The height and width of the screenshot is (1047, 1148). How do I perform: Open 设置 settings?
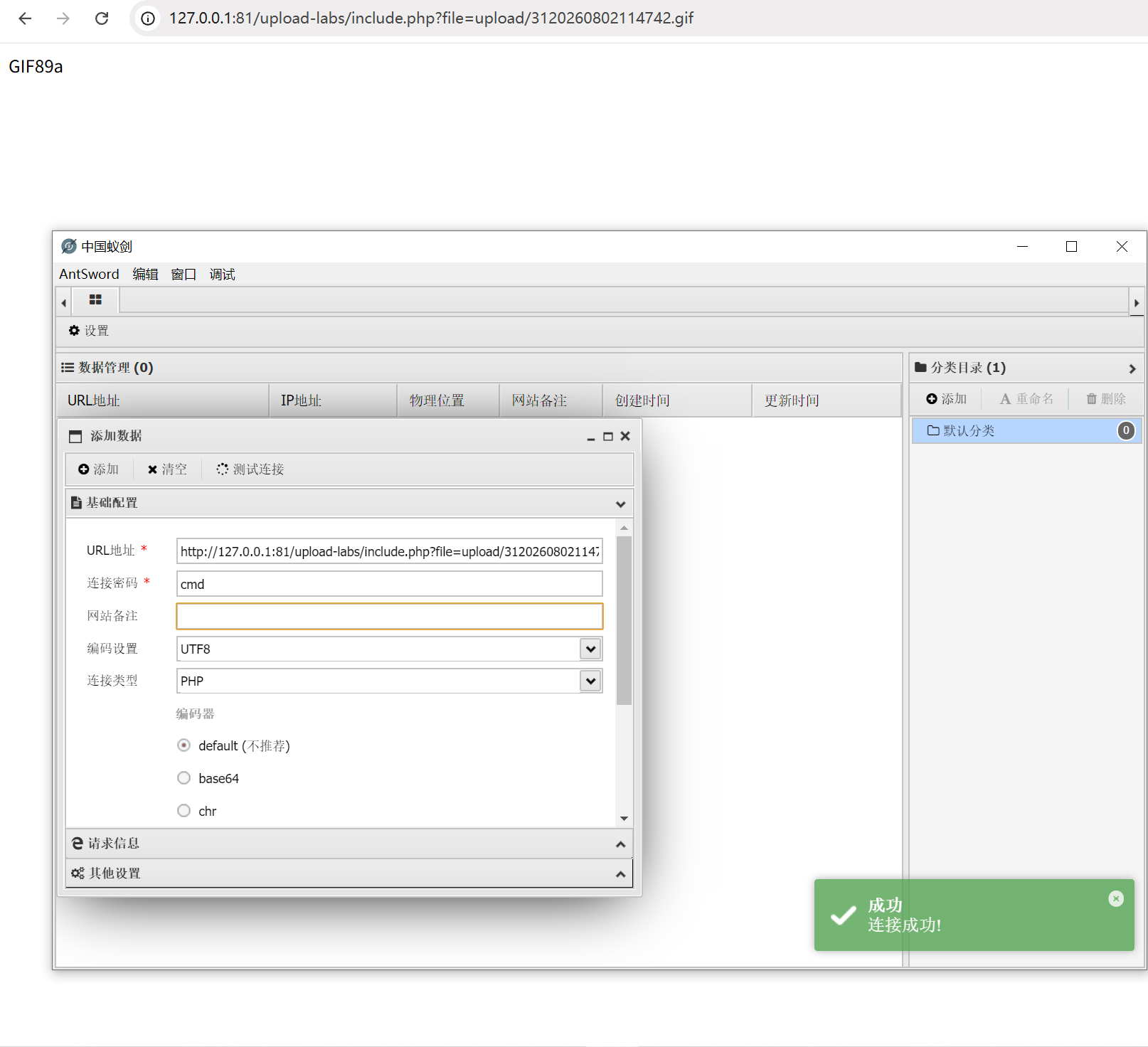tap(89, 331)
